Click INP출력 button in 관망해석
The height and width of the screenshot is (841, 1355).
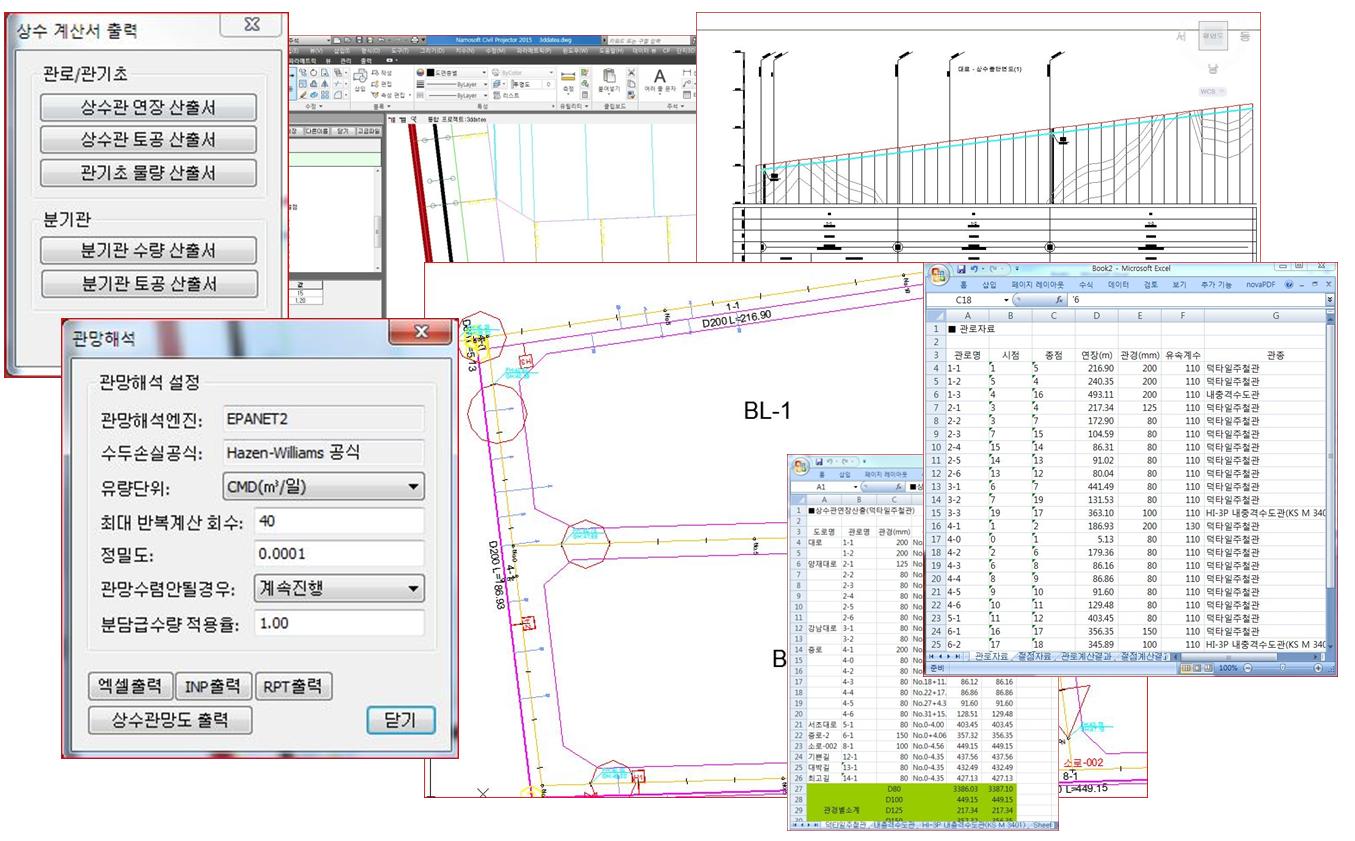[213, 686]
